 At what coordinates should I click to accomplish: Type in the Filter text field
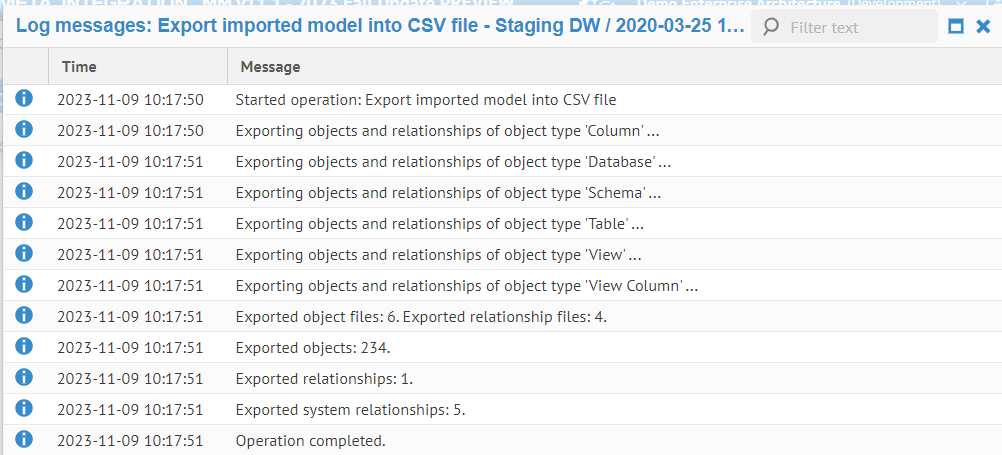point(855,27)
